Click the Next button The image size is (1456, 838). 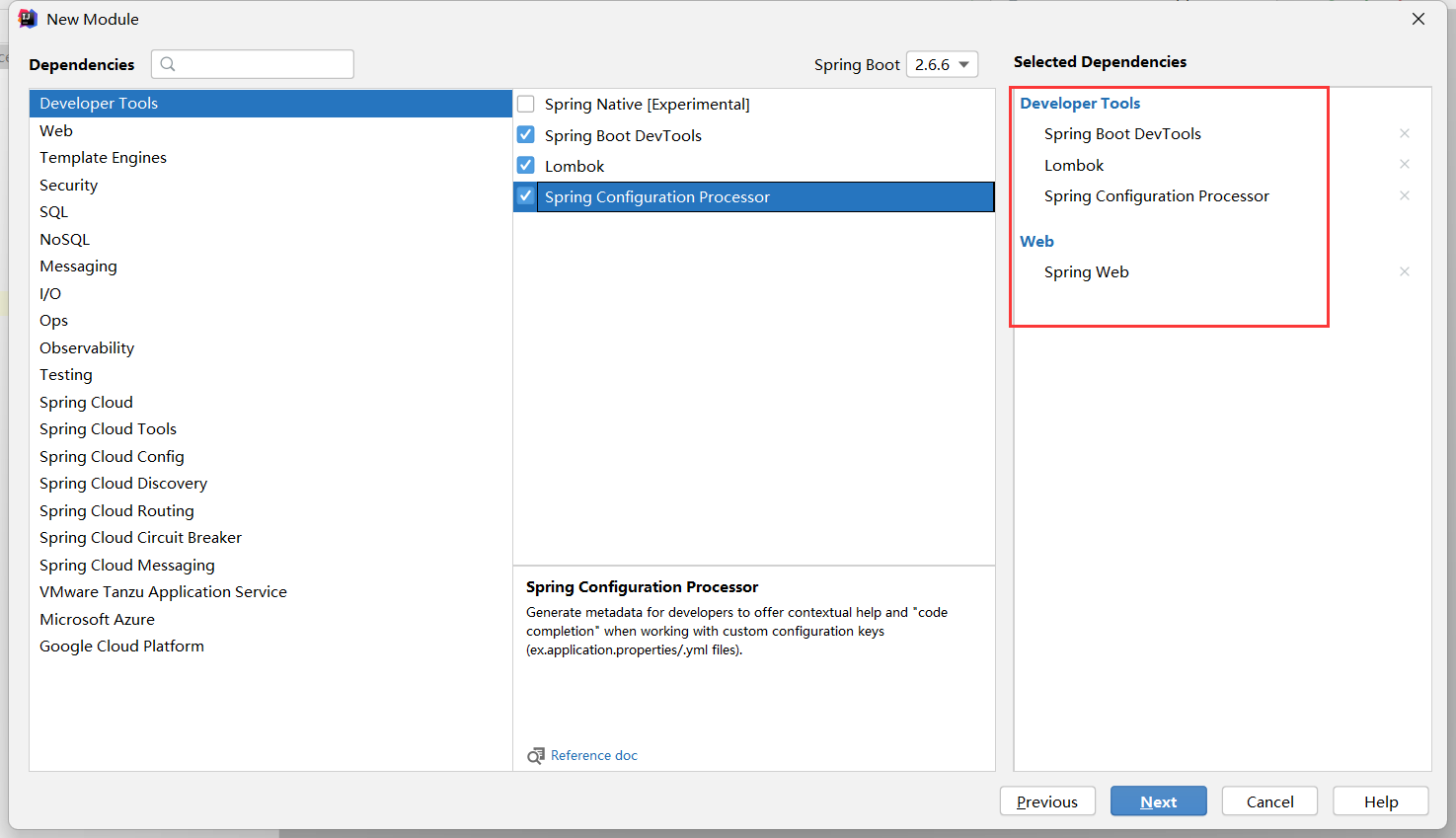click(1158, 801)
